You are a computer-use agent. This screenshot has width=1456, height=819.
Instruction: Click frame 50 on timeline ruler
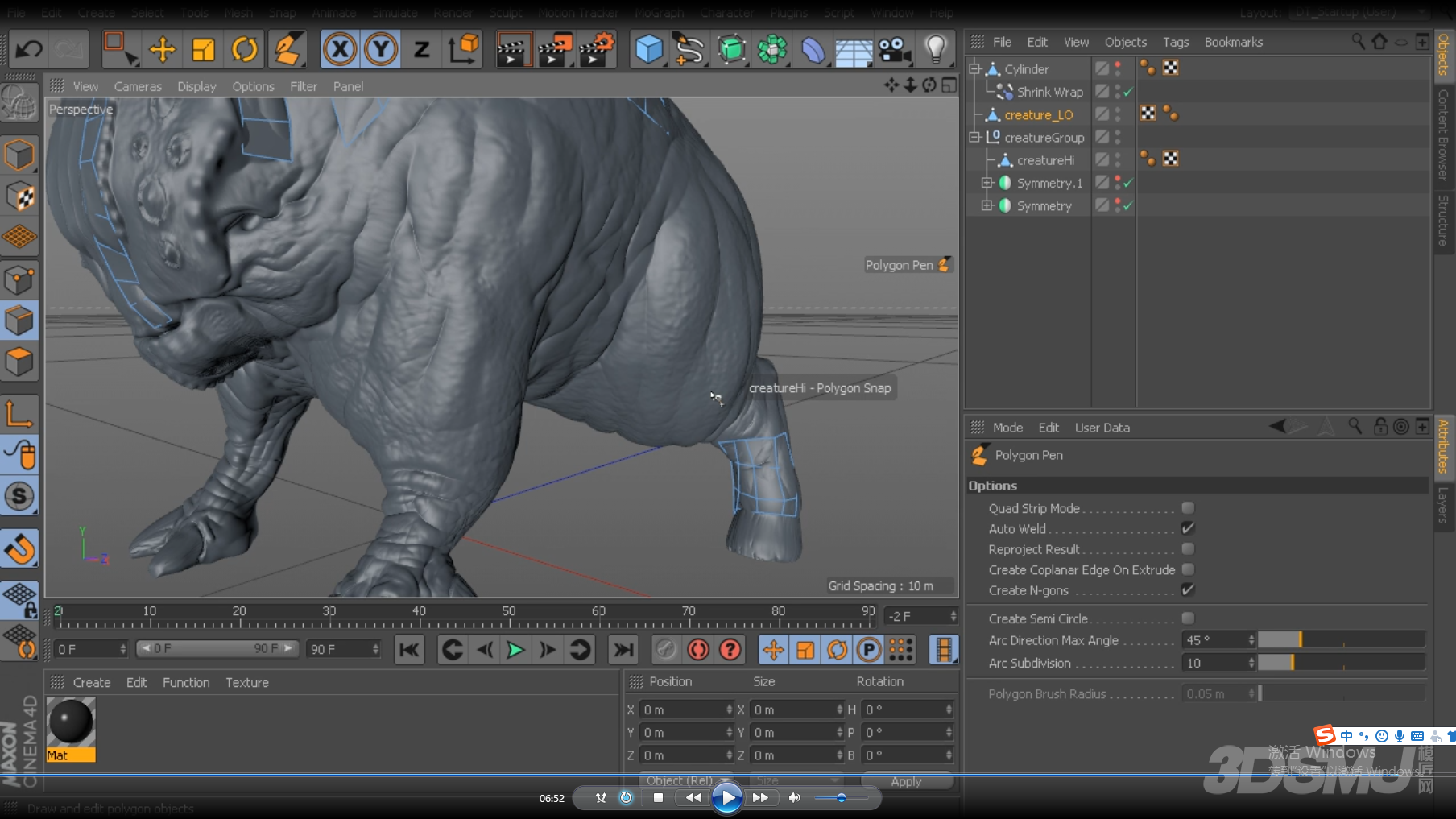508,618
